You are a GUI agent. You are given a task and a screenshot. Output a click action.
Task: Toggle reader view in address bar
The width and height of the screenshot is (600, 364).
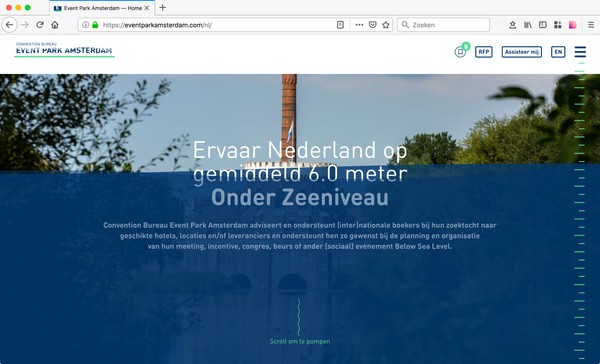(x=340, y=25)
